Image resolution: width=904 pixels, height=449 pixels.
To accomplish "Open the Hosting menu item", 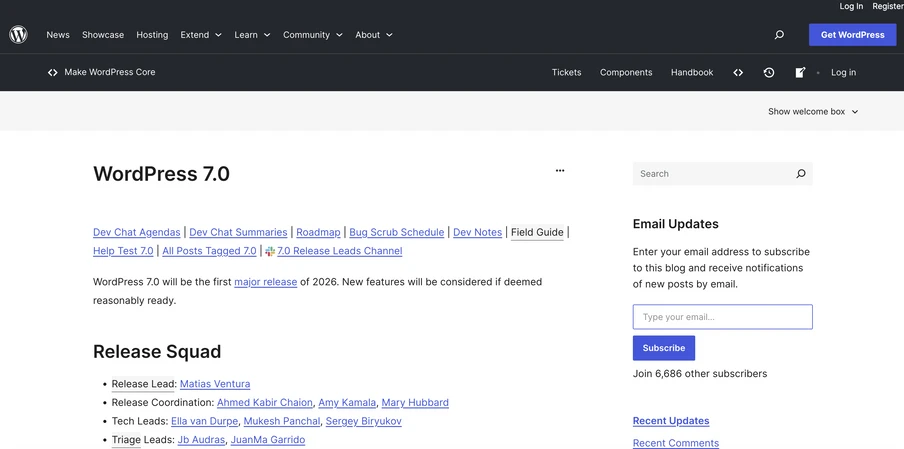I will click(152, 35).
